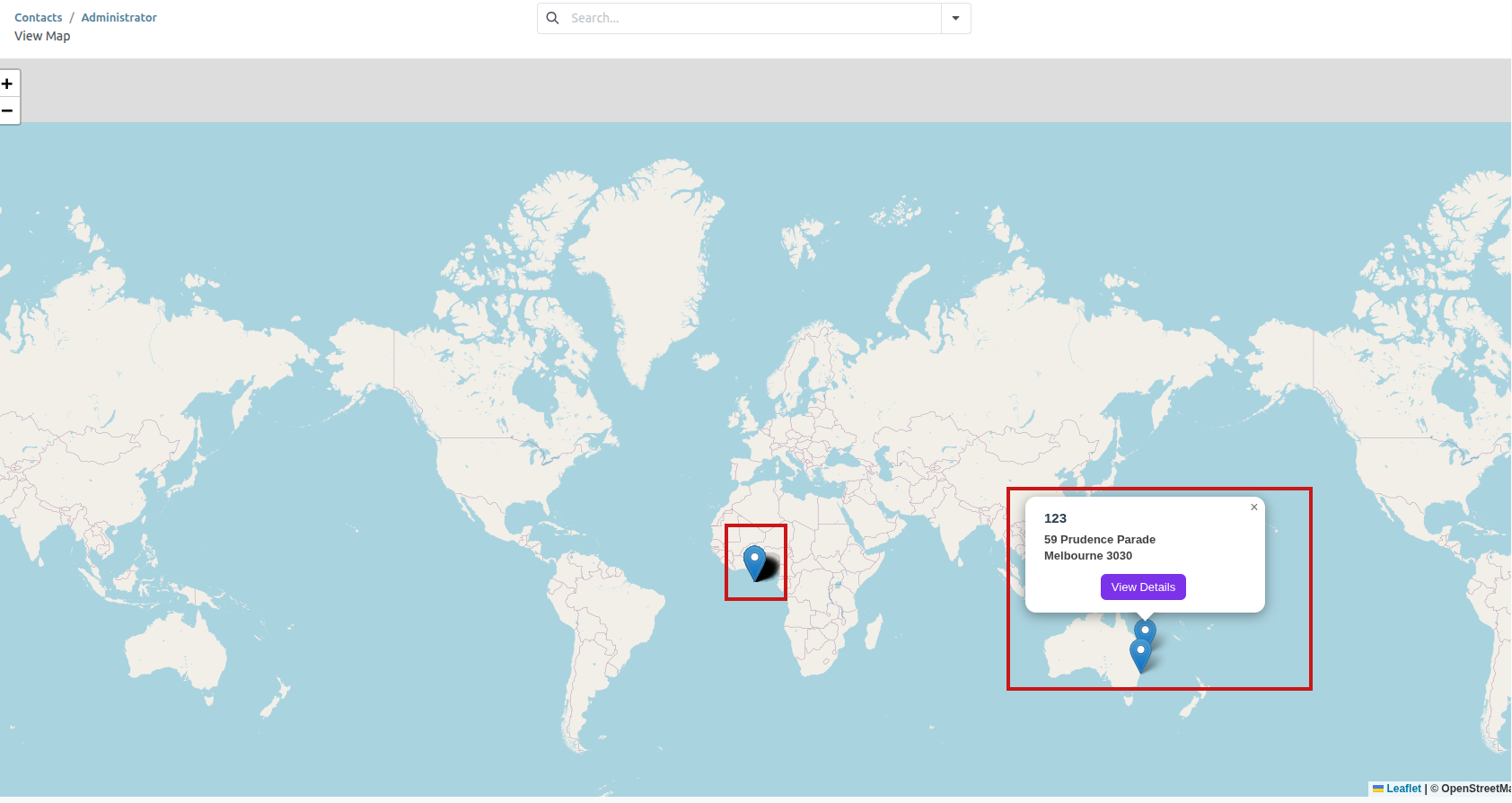Click the popup title 123
This screenshot has height=803, width=1512.
pos(1055,518)
